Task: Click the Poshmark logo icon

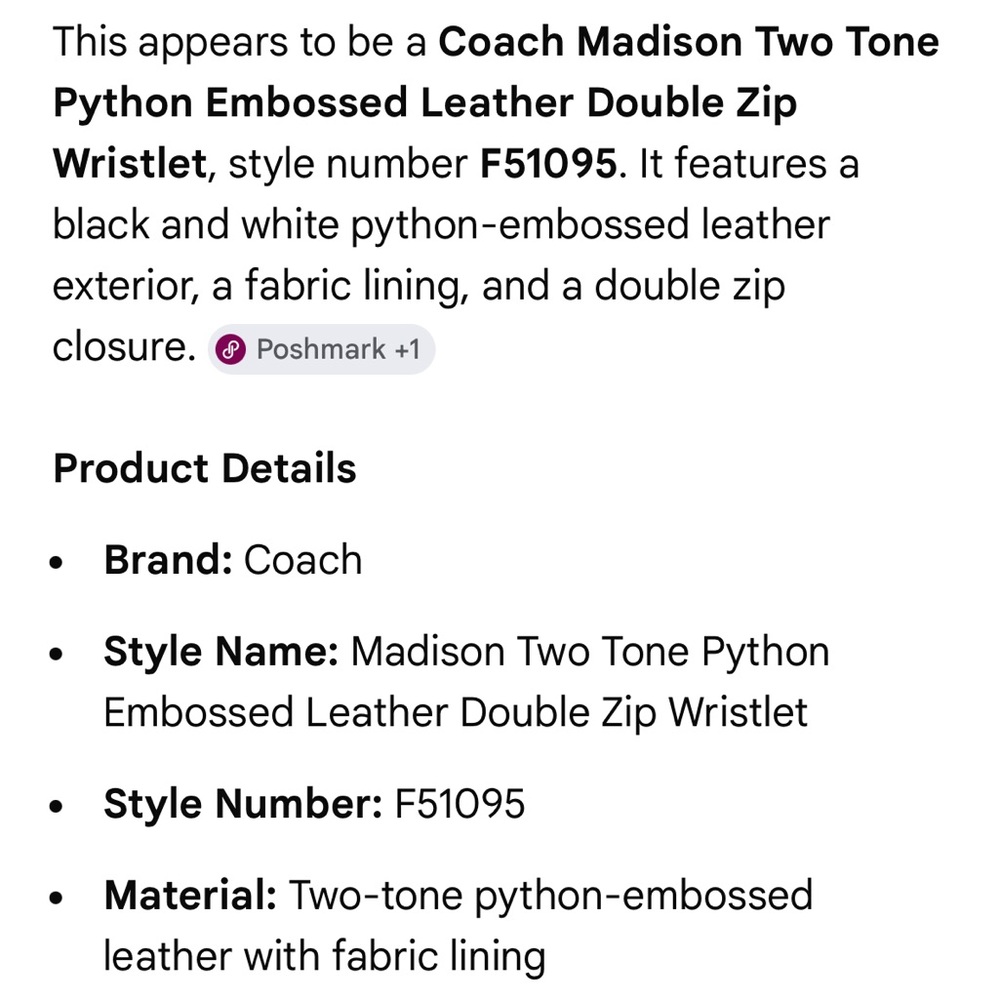Action: click(x=232, y=349)
